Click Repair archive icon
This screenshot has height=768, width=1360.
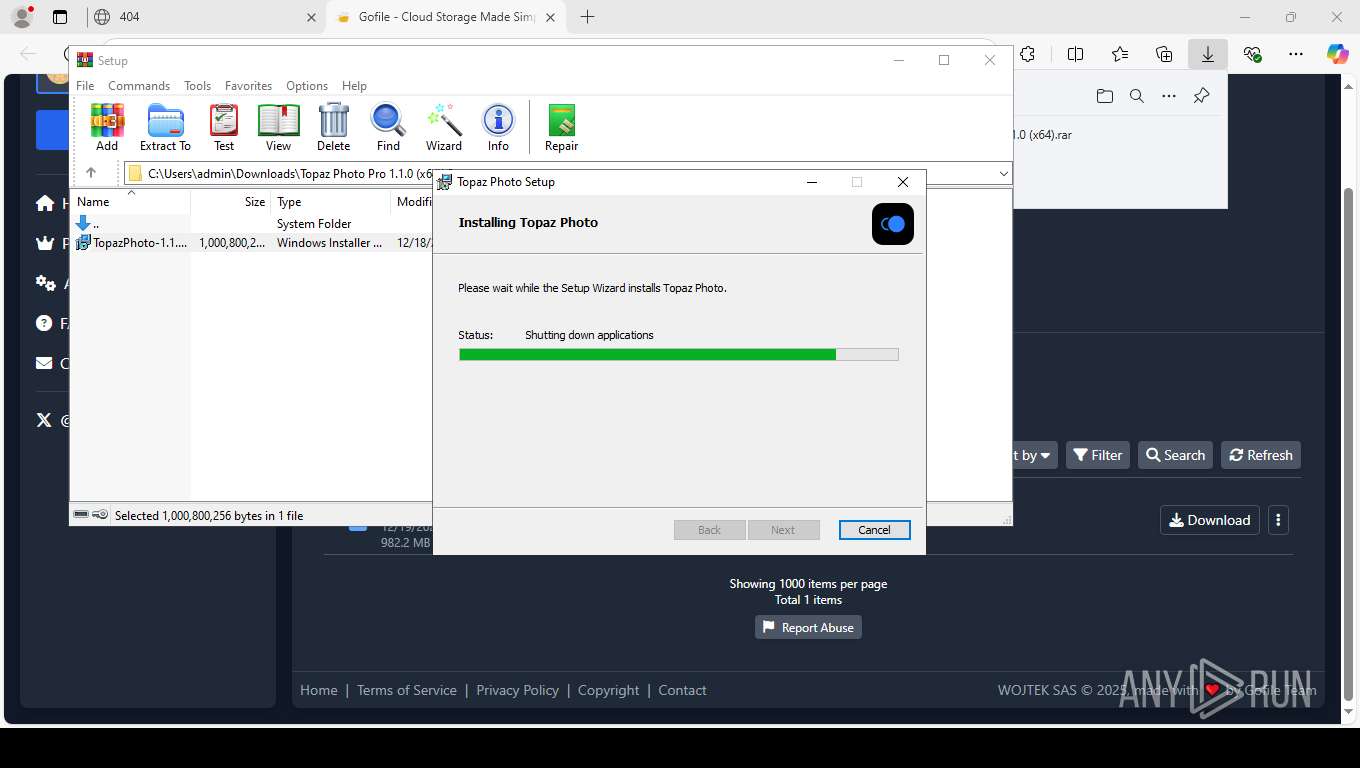click(x=561, y=127)
